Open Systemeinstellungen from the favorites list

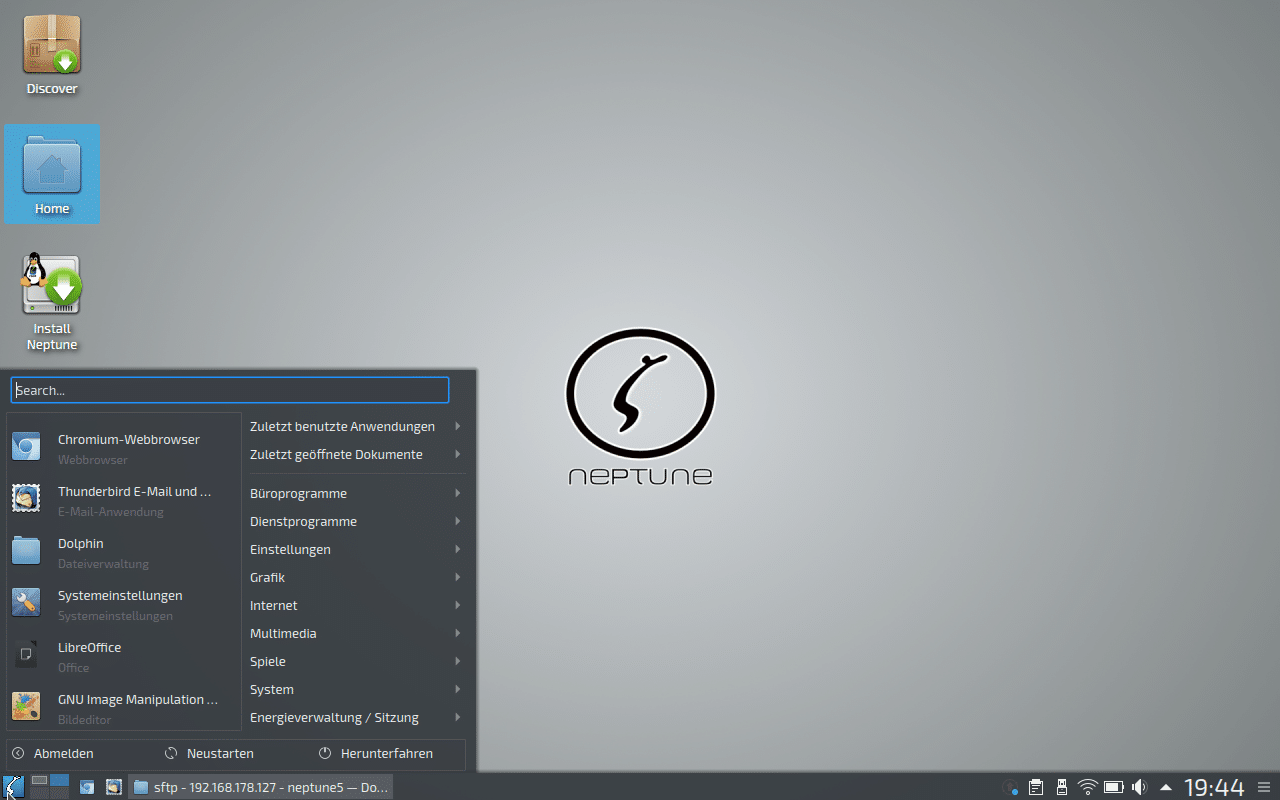tap(125, 604)
